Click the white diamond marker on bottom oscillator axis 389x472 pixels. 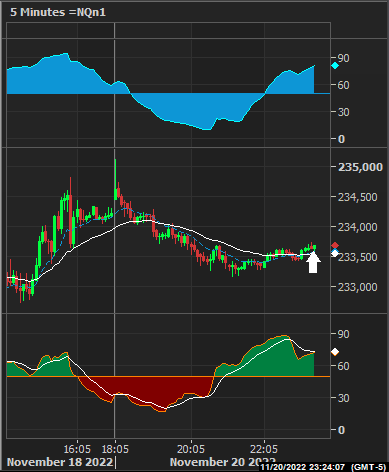(x=335, y=352)
